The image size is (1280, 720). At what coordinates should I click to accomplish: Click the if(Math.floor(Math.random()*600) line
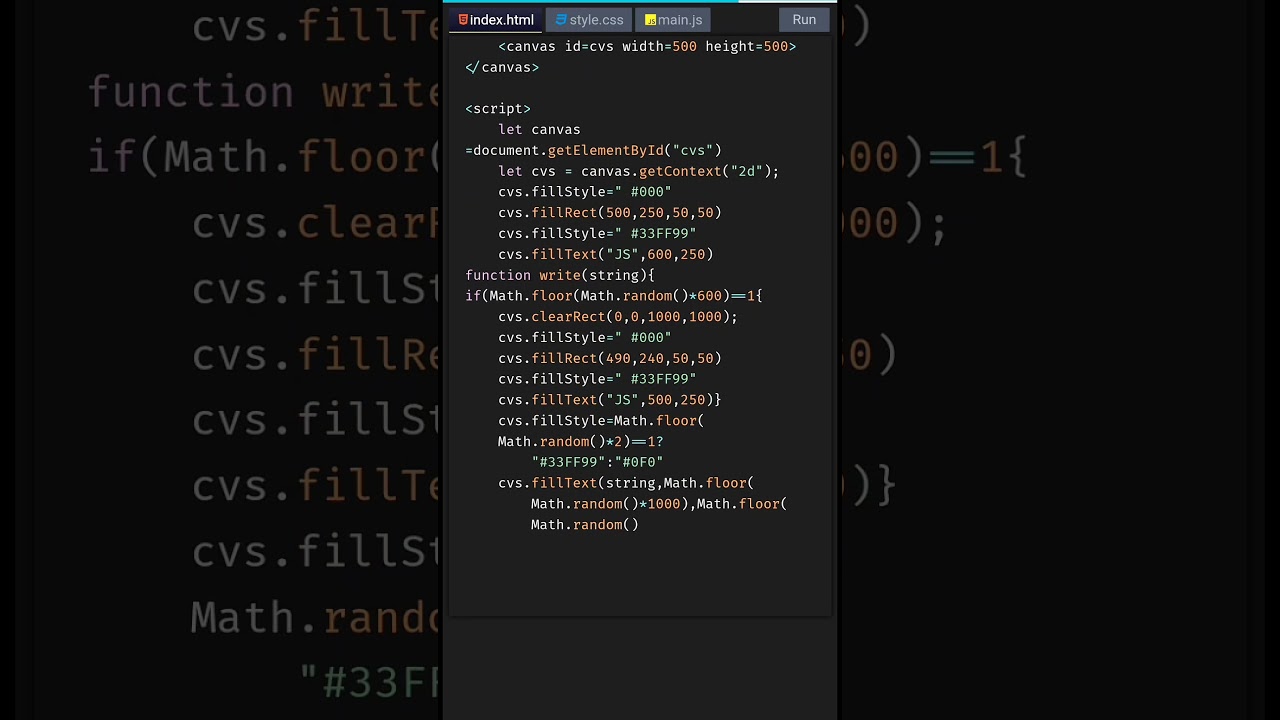tap(614, 296)
